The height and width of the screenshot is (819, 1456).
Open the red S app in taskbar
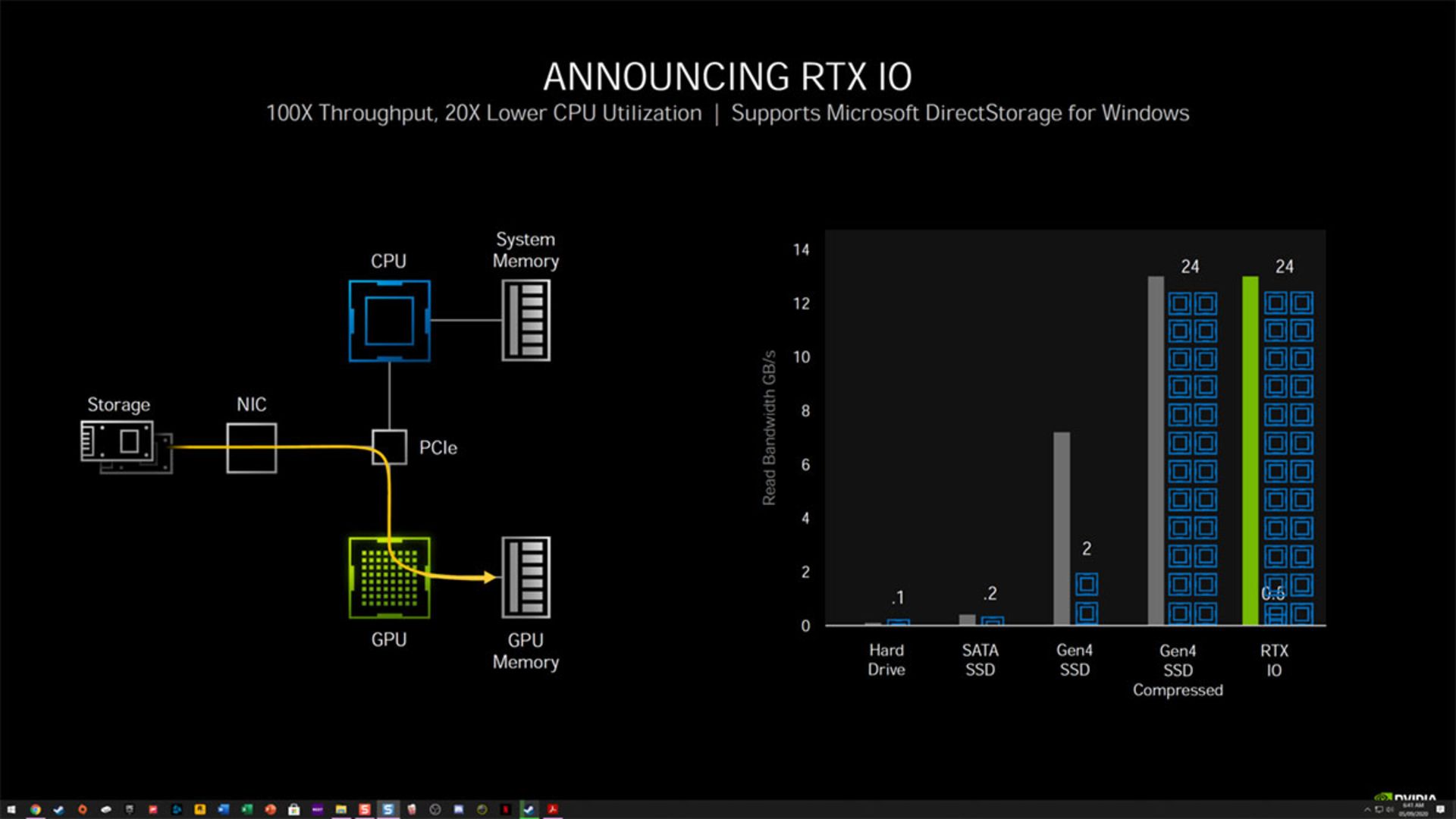coord(364,809)
